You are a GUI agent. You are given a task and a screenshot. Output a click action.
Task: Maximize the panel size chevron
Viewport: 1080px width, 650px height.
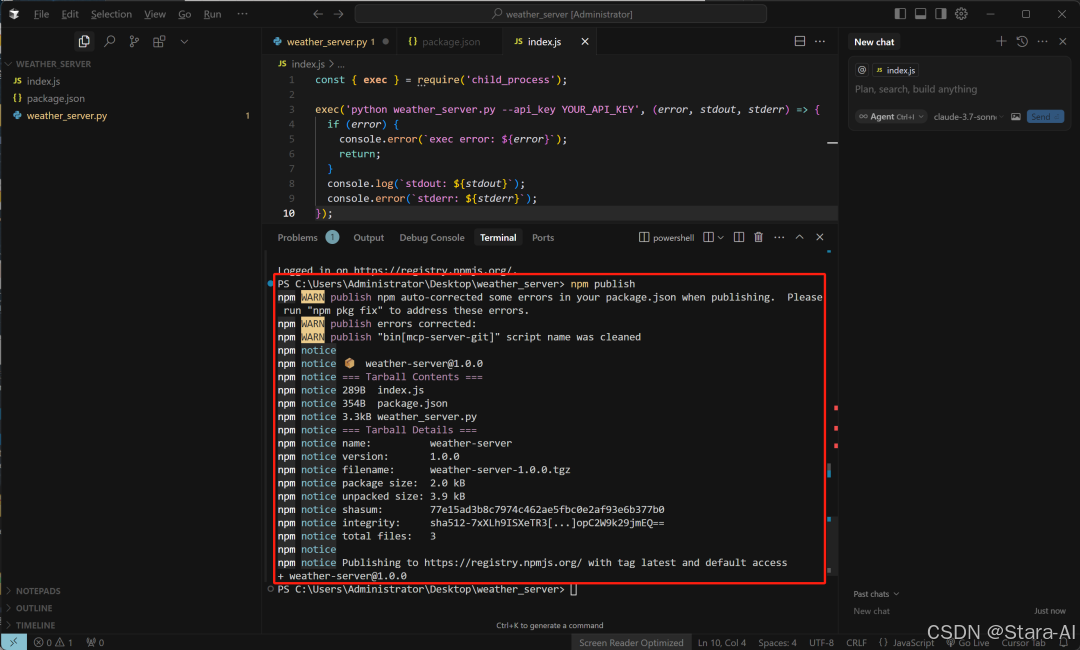pos(800,238)
